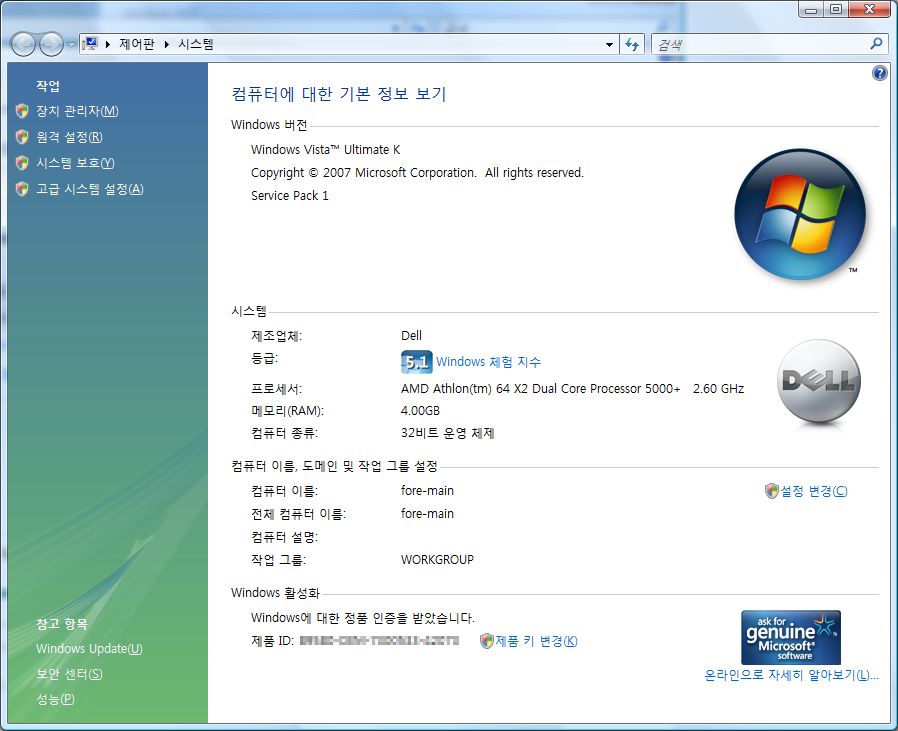898x731 pixels.
Task: Click 설정 변경(C) link
Action: pos(814,491)
